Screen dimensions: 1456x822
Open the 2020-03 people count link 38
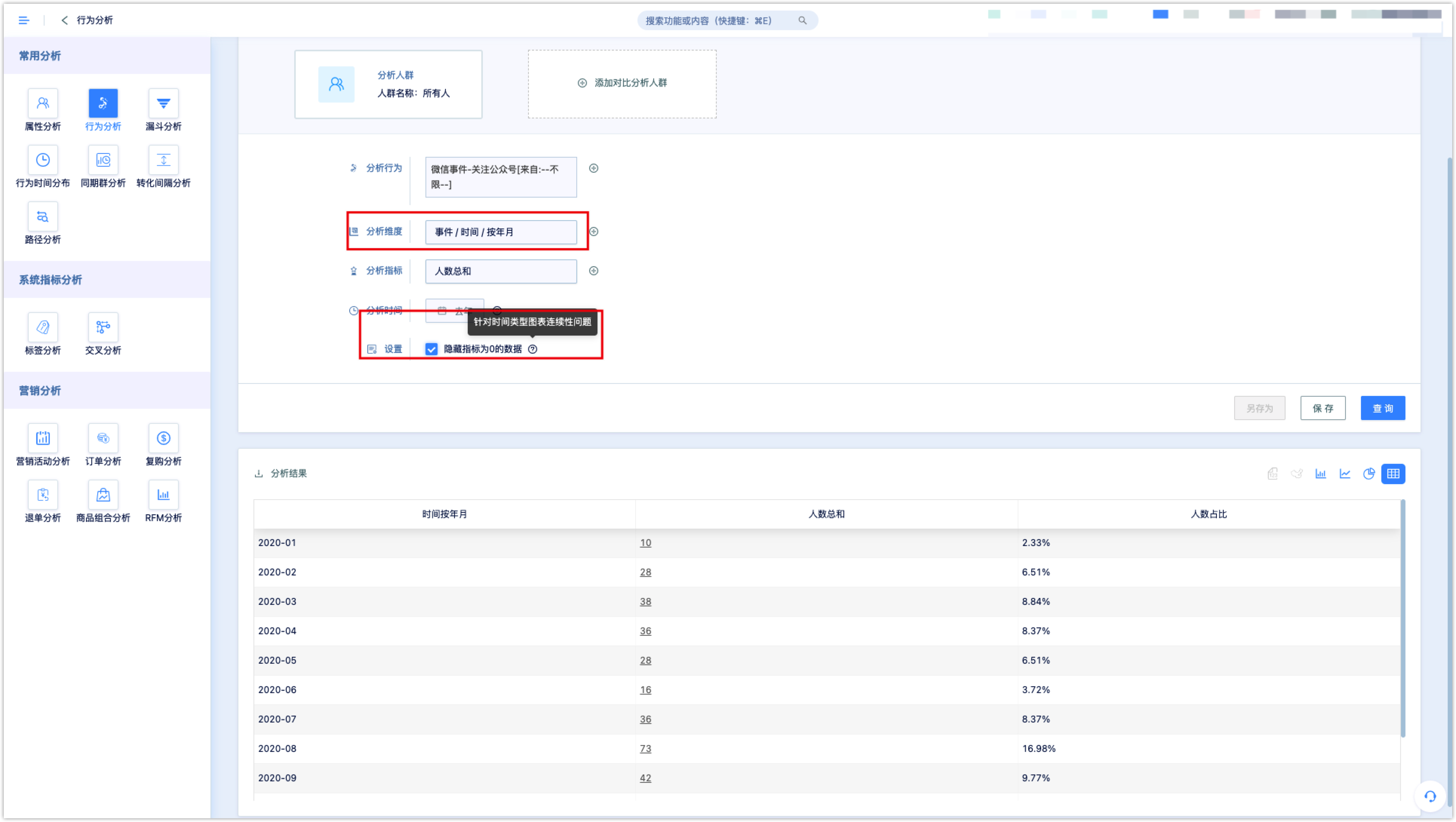(x=645, y=601)
